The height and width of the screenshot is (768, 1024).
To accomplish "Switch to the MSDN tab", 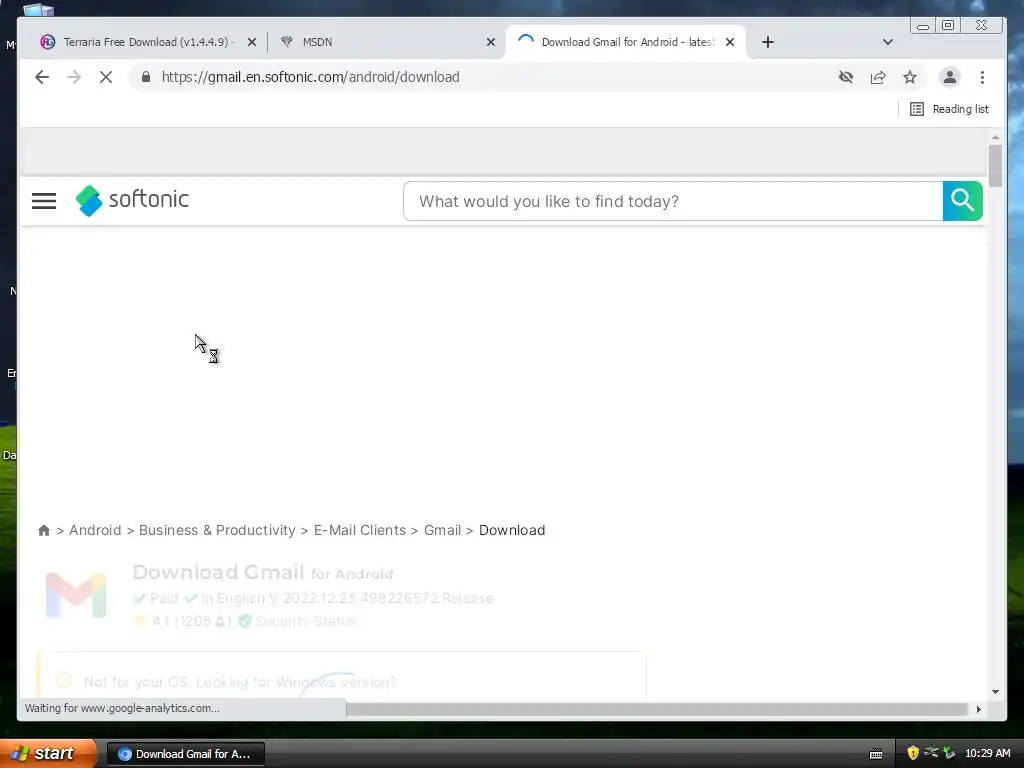I will pyautogui.click(x=317, y=42).
